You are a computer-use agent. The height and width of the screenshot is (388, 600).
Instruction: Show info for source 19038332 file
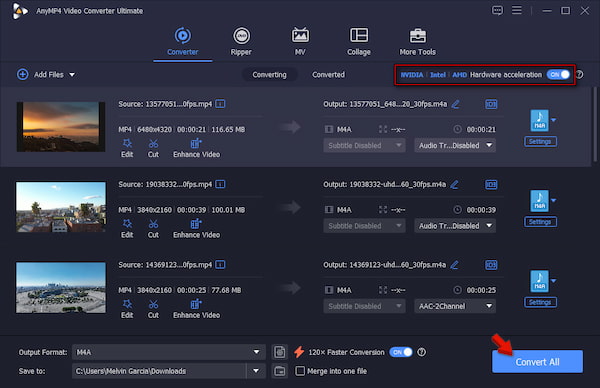(x=220, y=184)
